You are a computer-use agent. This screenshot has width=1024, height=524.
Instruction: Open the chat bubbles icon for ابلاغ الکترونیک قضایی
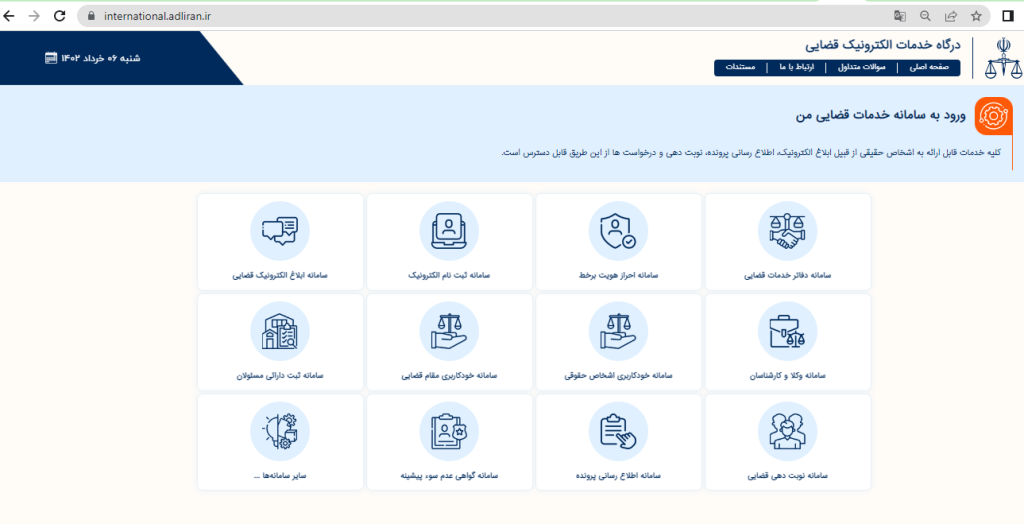[x=279, y=231]
